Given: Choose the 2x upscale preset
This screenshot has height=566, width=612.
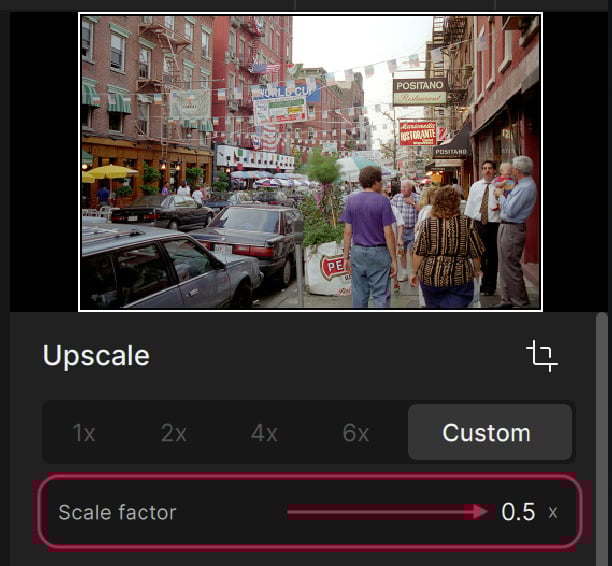Looking at the screenshot, I should [174, 433].
